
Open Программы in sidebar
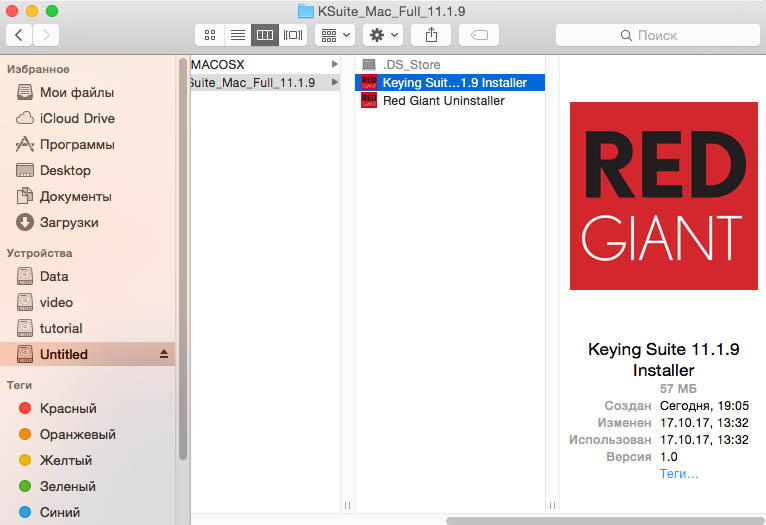[88, 145]
